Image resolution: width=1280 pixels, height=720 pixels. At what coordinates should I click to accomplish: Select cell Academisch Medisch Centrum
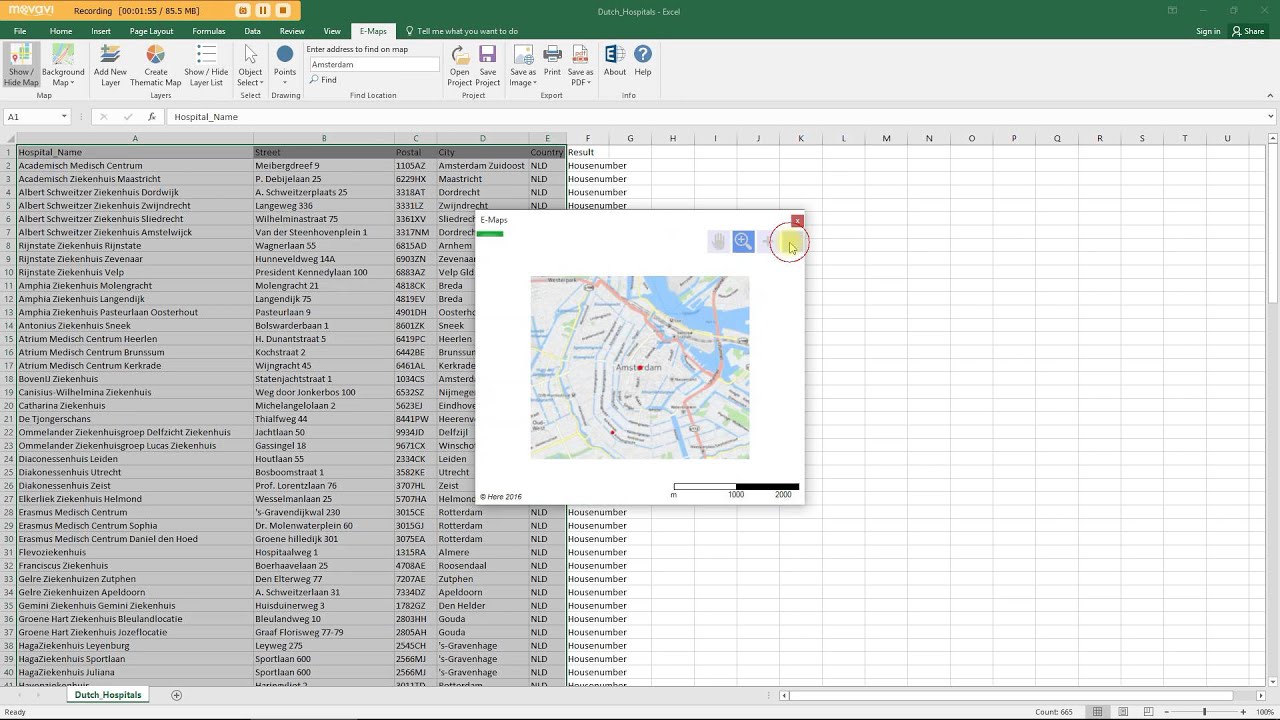135,165
